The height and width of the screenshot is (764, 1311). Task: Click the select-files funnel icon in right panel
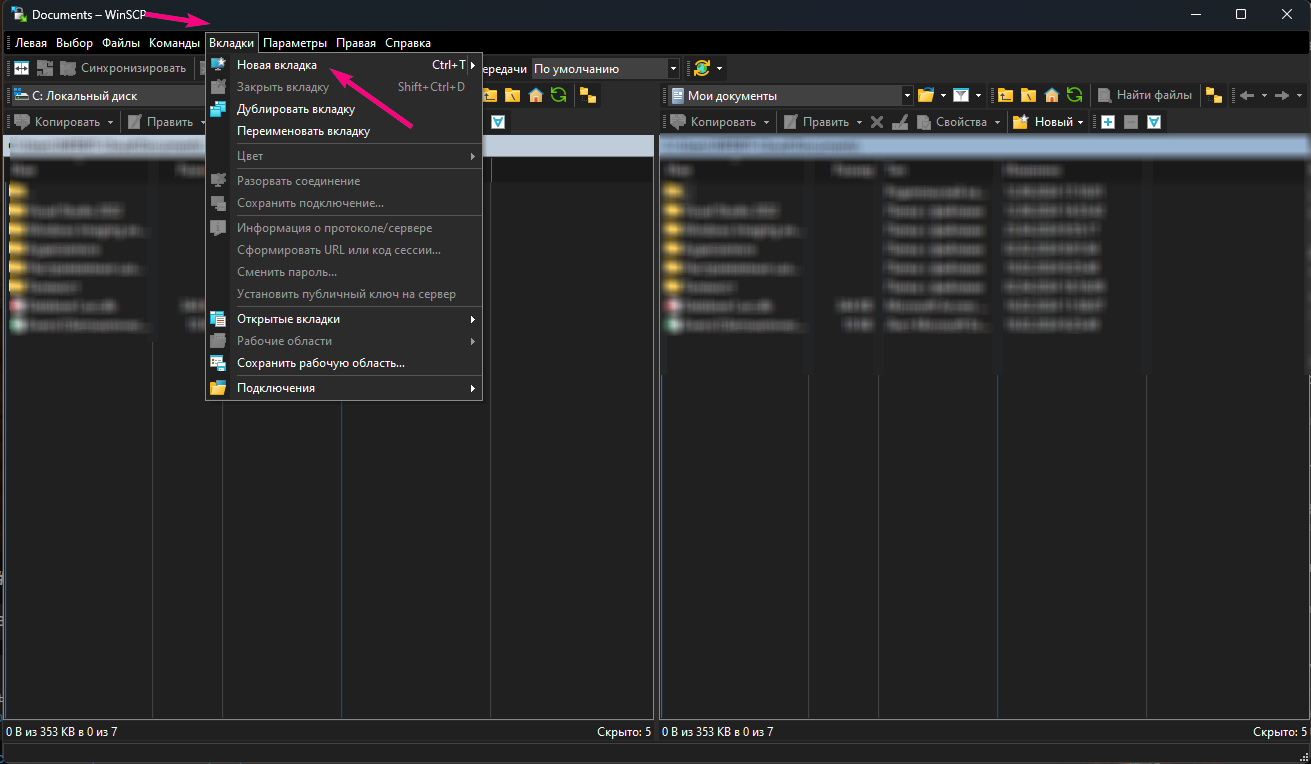[x=1154, y=122]
